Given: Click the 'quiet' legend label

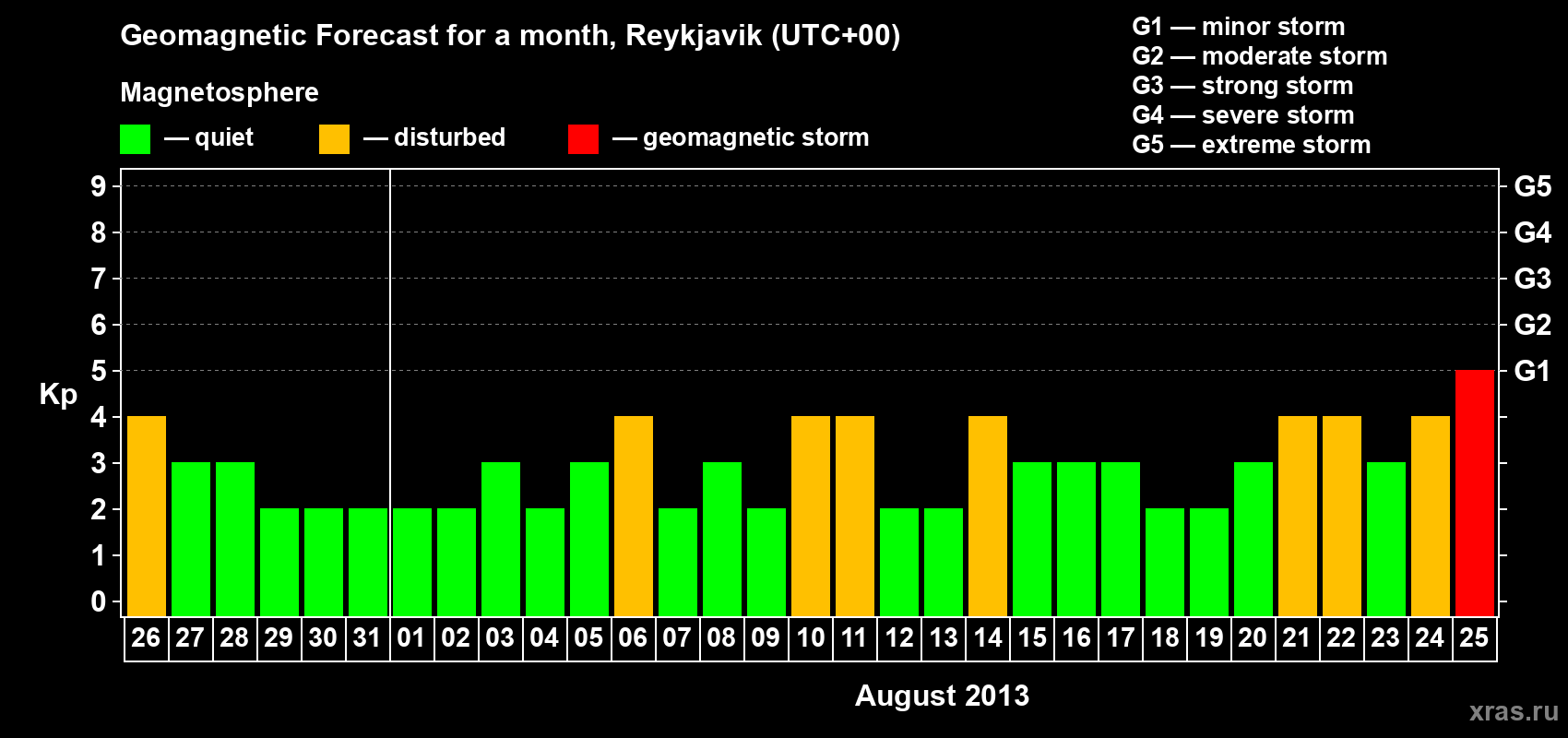Looking at the screenshot, I should pos(224,138).
